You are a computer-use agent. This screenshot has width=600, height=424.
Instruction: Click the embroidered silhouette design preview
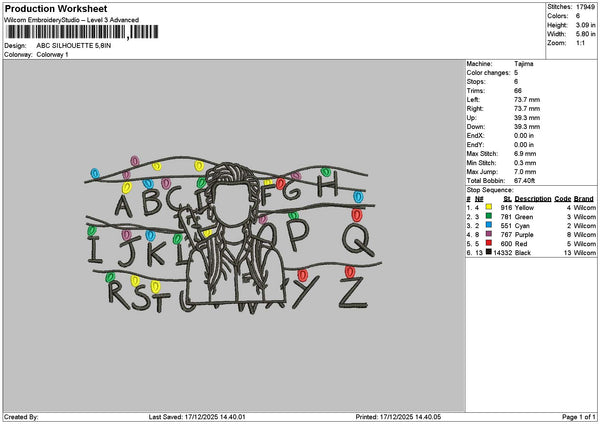233,235
